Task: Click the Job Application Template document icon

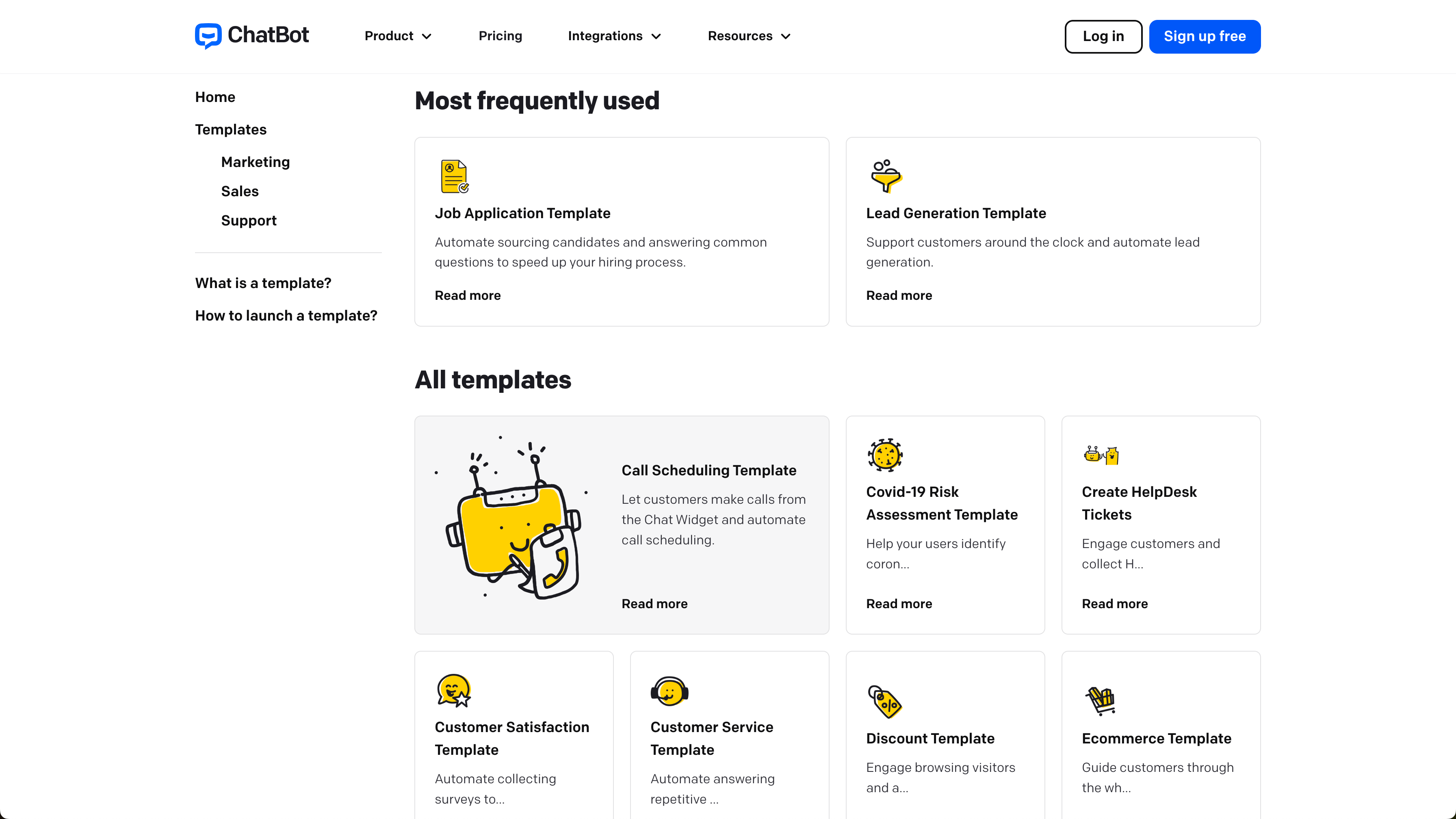Action: (x=455, y=176)
